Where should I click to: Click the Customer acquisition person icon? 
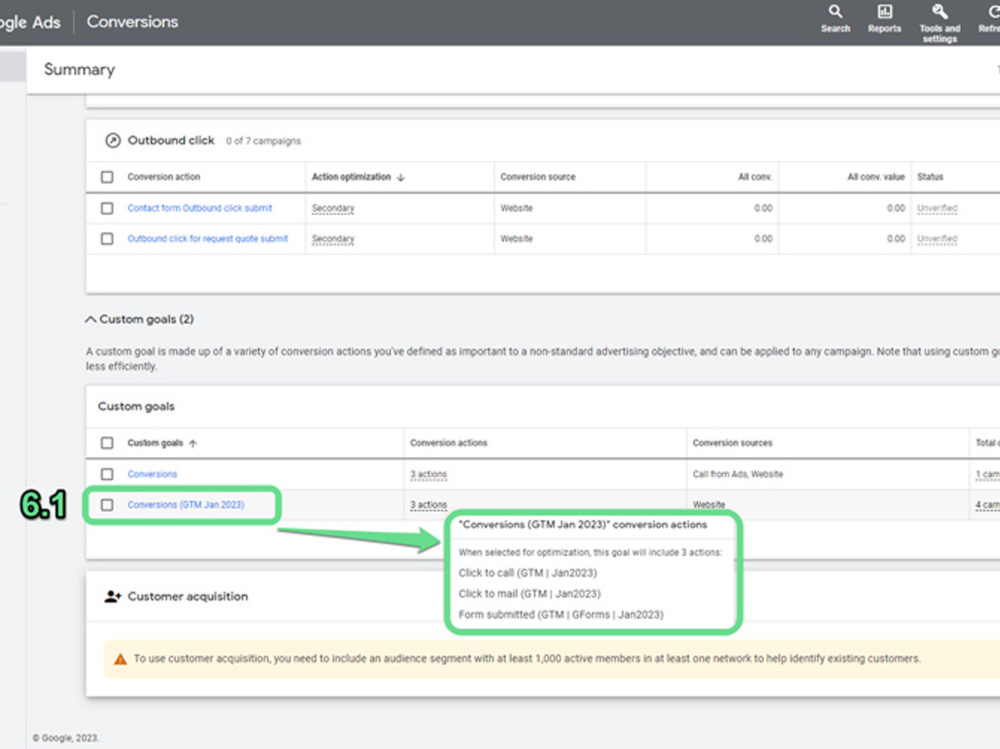click(113, 597)
